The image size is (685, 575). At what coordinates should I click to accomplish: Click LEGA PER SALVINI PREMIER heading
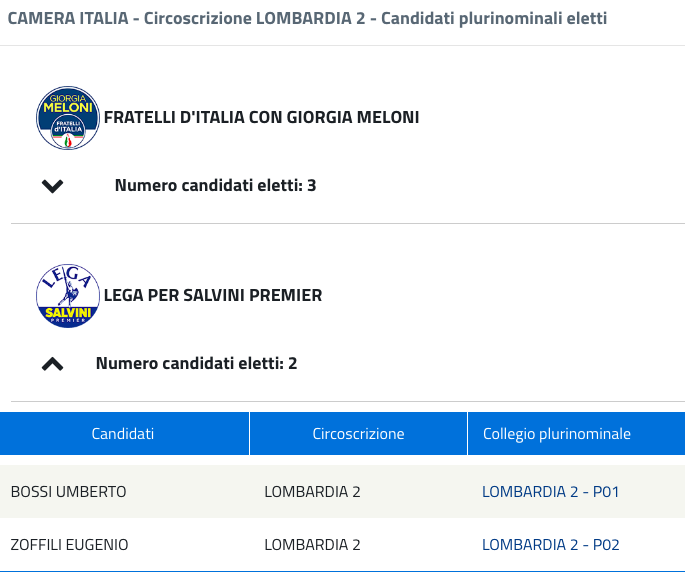213,295
